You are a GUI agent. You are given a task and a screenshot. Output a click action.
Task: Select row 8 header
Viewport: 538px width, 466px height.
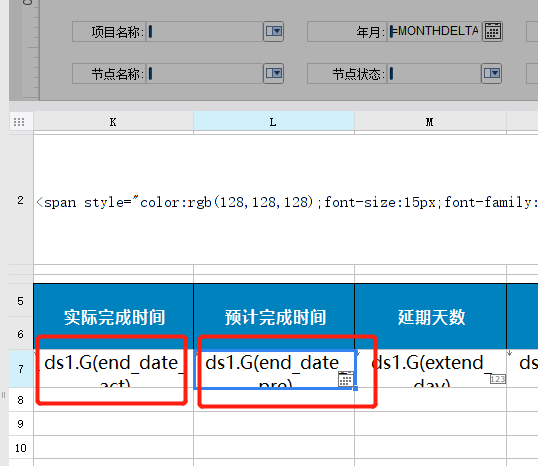[x=21, y=400]
